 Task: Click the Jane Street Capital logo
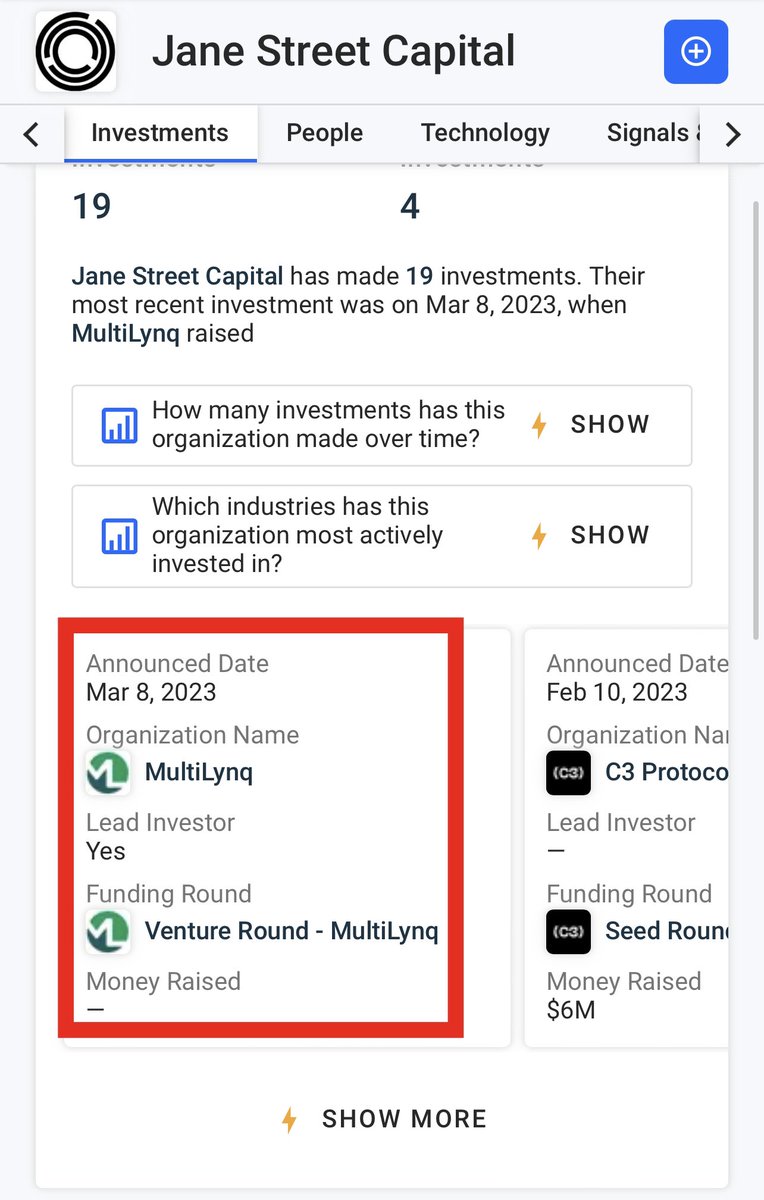[x=75, y=52]
